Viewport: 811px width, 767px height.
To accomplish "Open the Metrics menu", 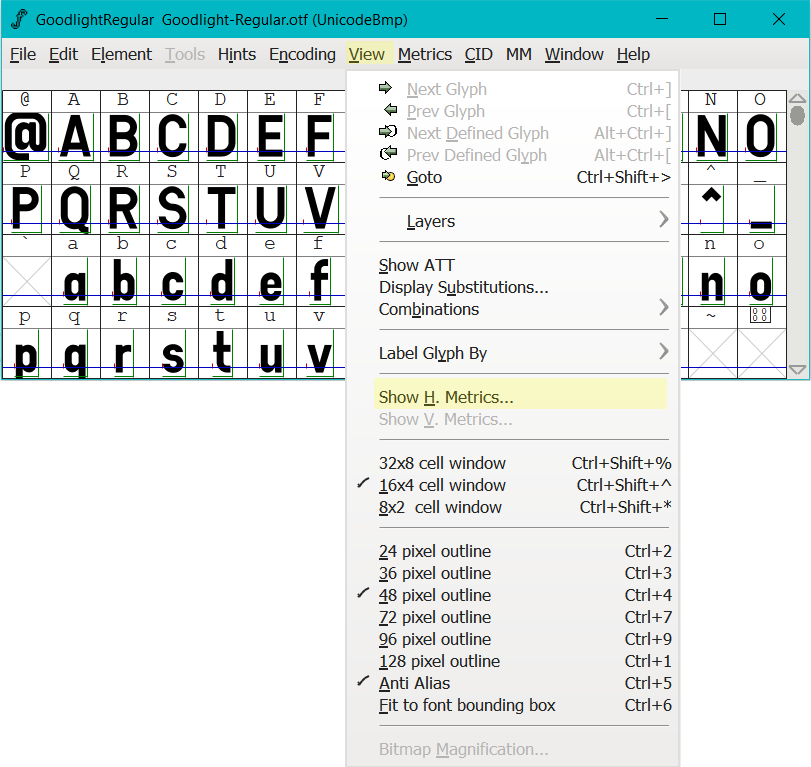I will [425, 54].
